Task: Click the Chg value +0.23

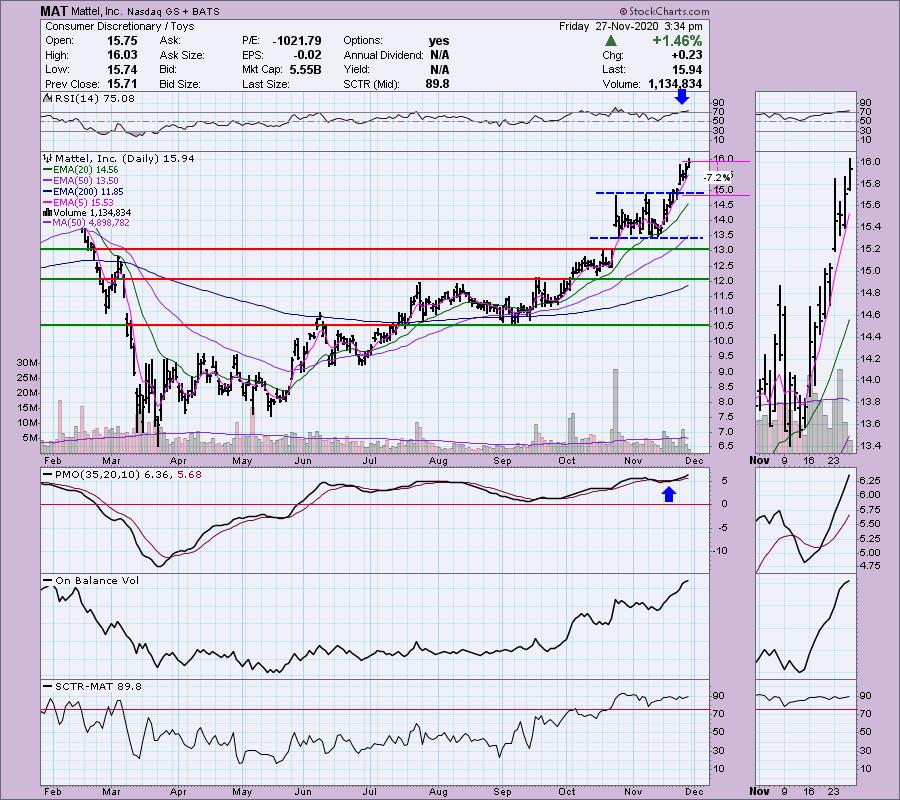Action: tap(688, 55)
